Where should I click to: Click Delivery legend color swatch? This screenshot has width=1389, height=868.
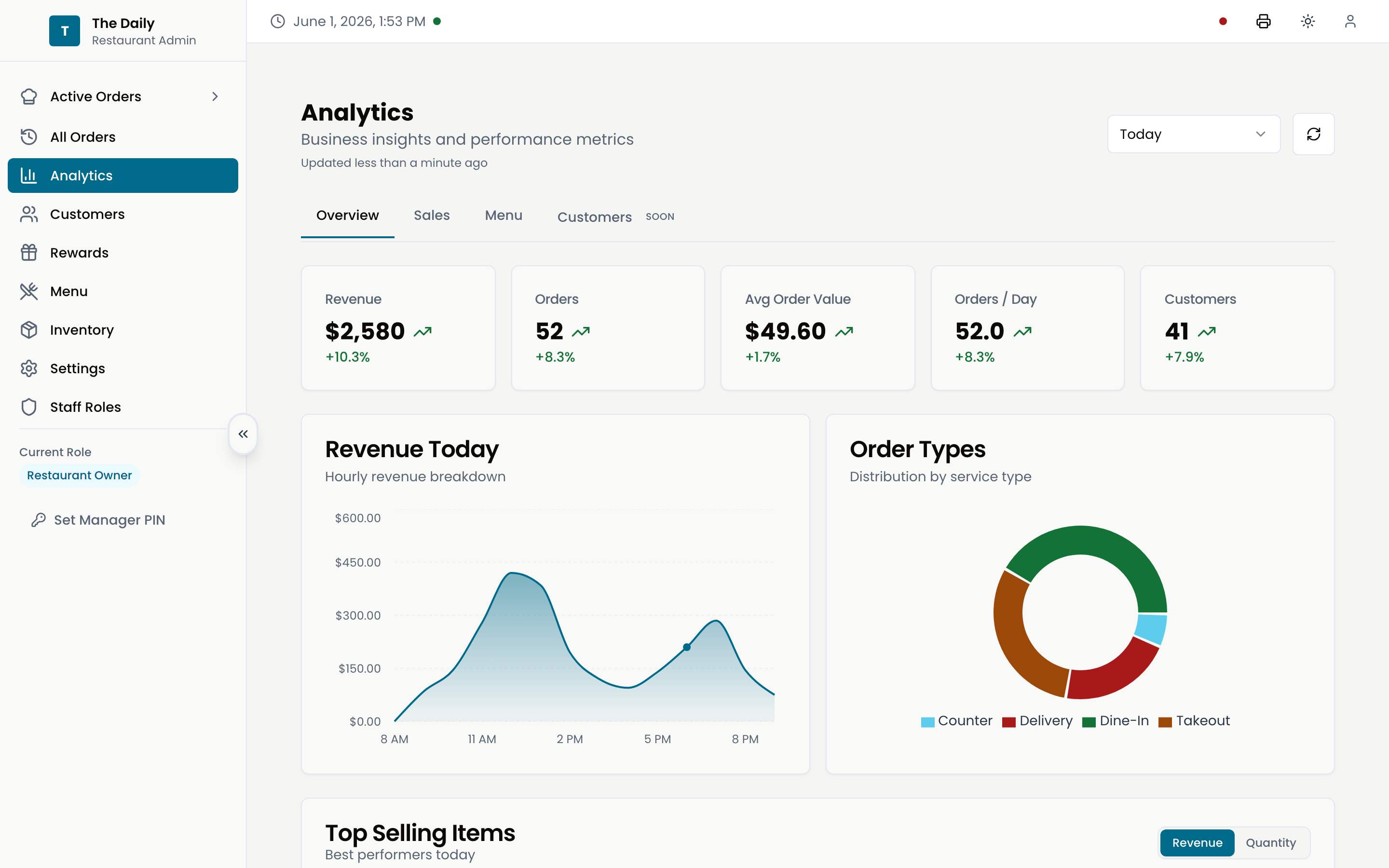pos(1008,721)
